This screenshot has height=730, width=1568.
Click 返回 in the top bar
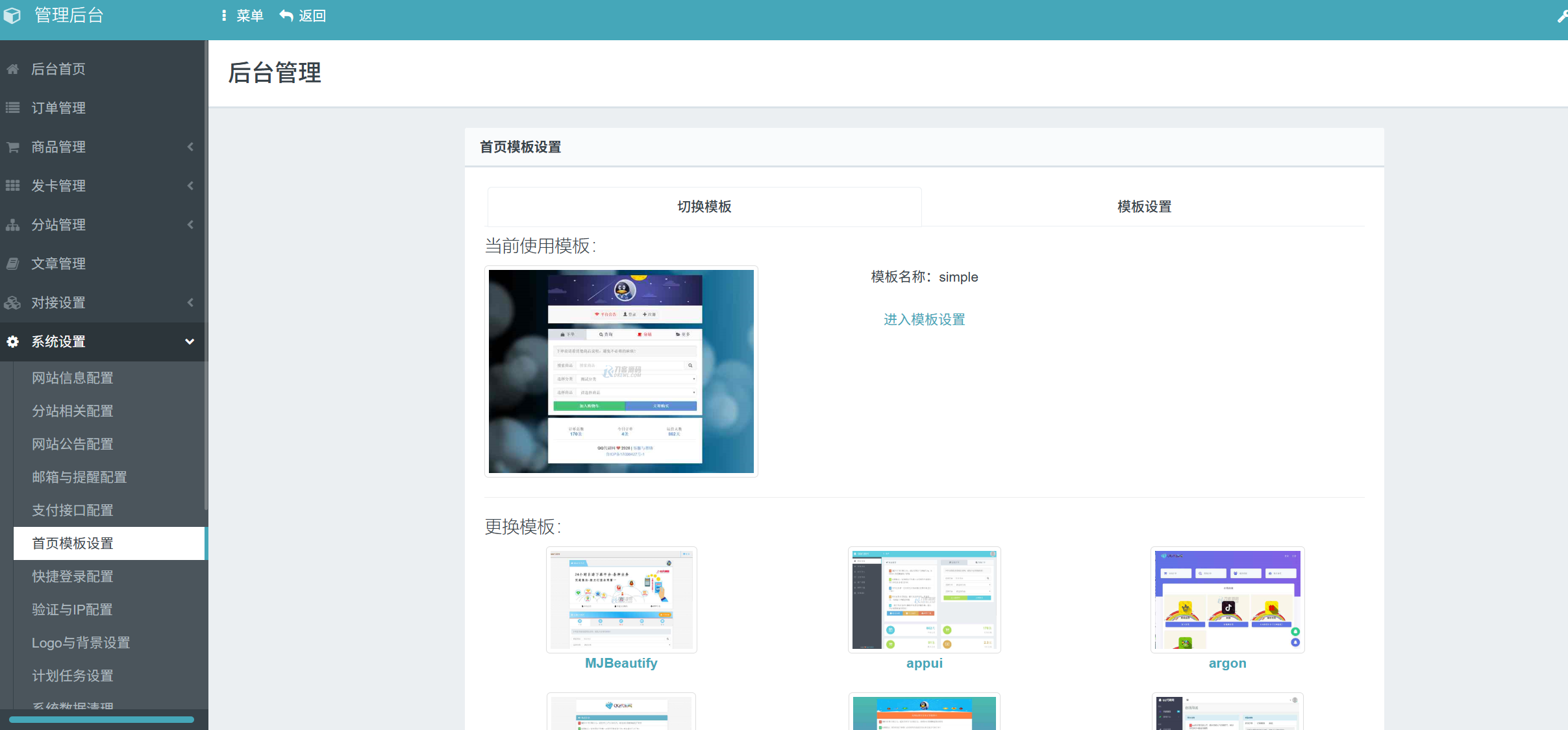tap(303, 15)
